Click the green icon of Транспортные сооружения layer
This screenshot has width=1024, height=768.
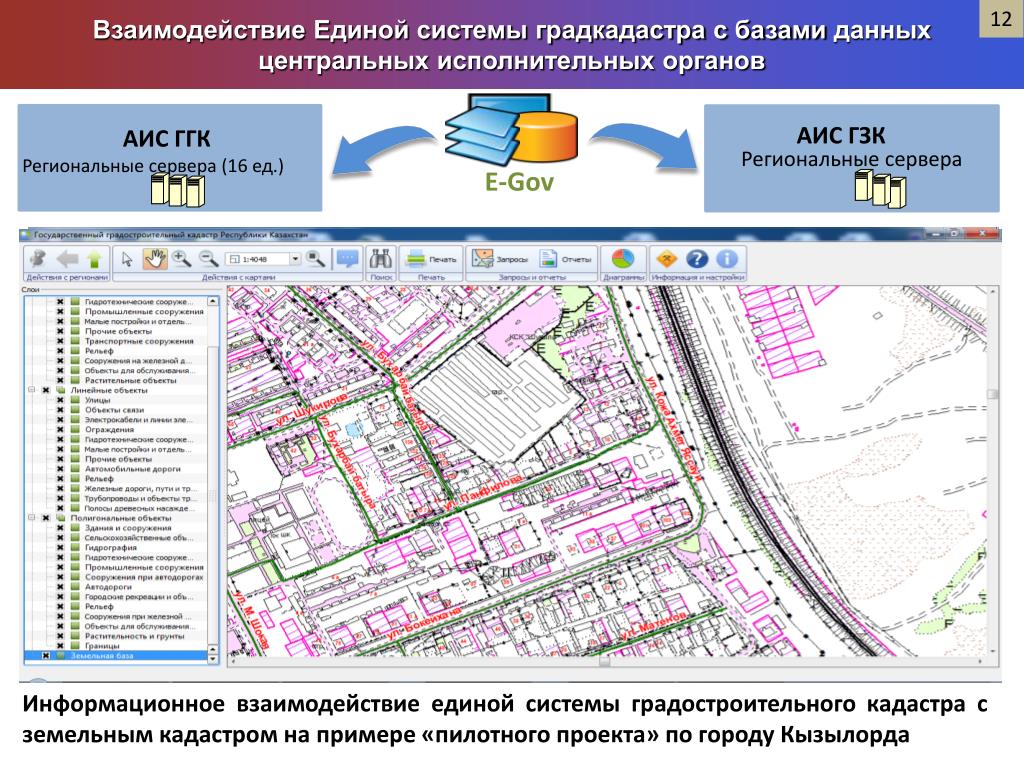pos(75,341)
